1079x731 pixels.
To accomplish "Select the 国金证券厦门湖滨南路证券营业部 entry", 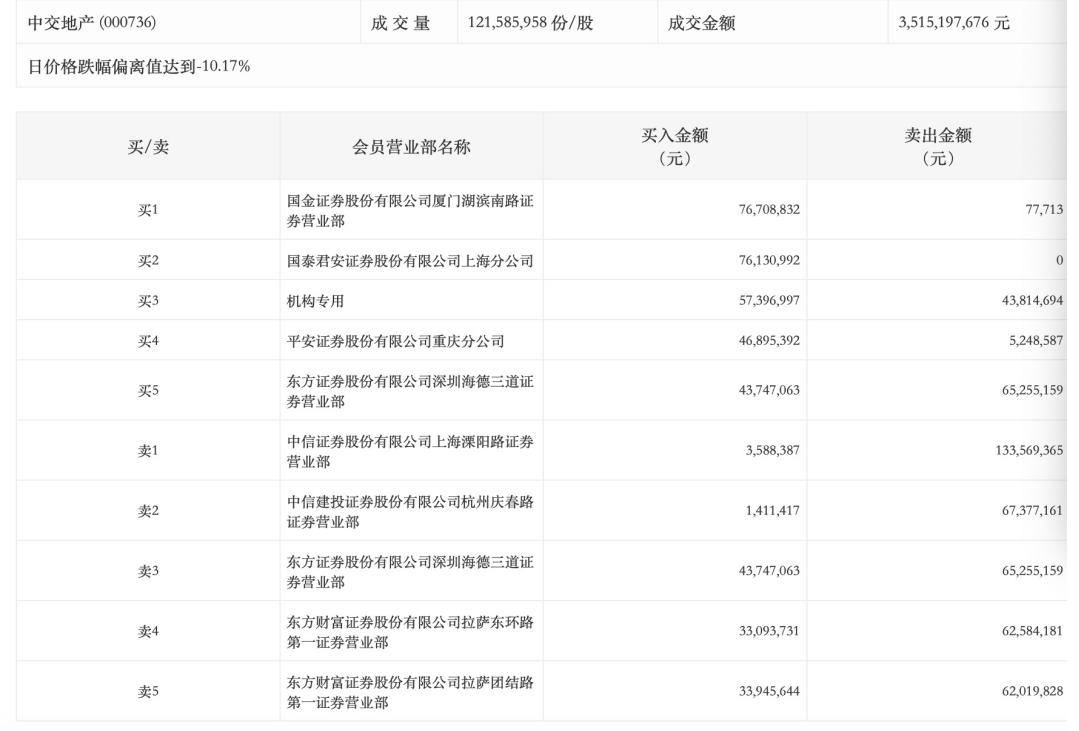I will pyautogui.click(x=410, y=210).
